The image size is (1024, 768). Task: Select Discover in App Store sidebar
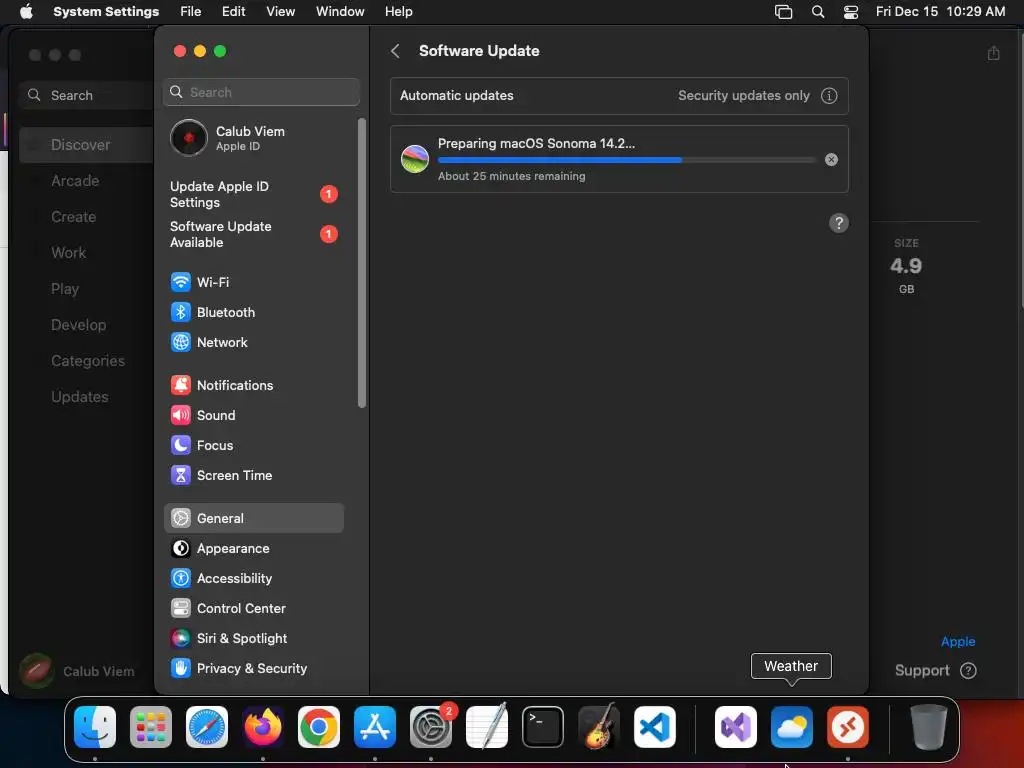coord(86,145)
